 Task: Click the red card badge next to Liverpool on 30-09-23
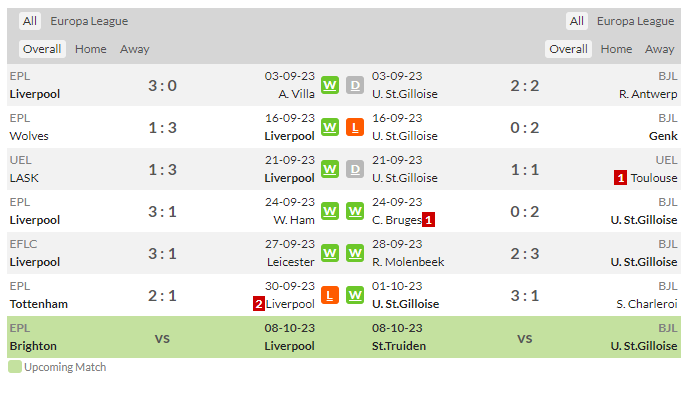click(259, 304)
